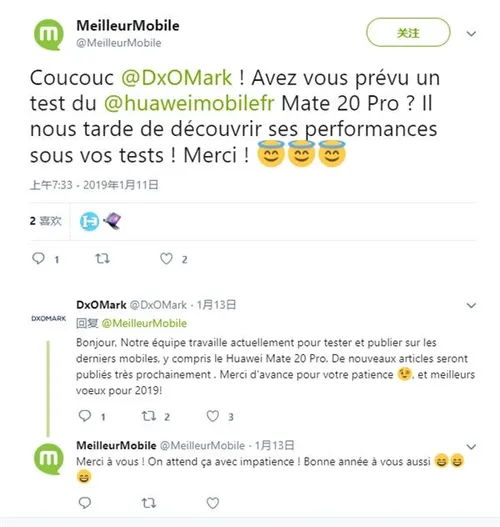View the first liker's blue avatar
500x527 pixels.
click(x=89, y=222)
